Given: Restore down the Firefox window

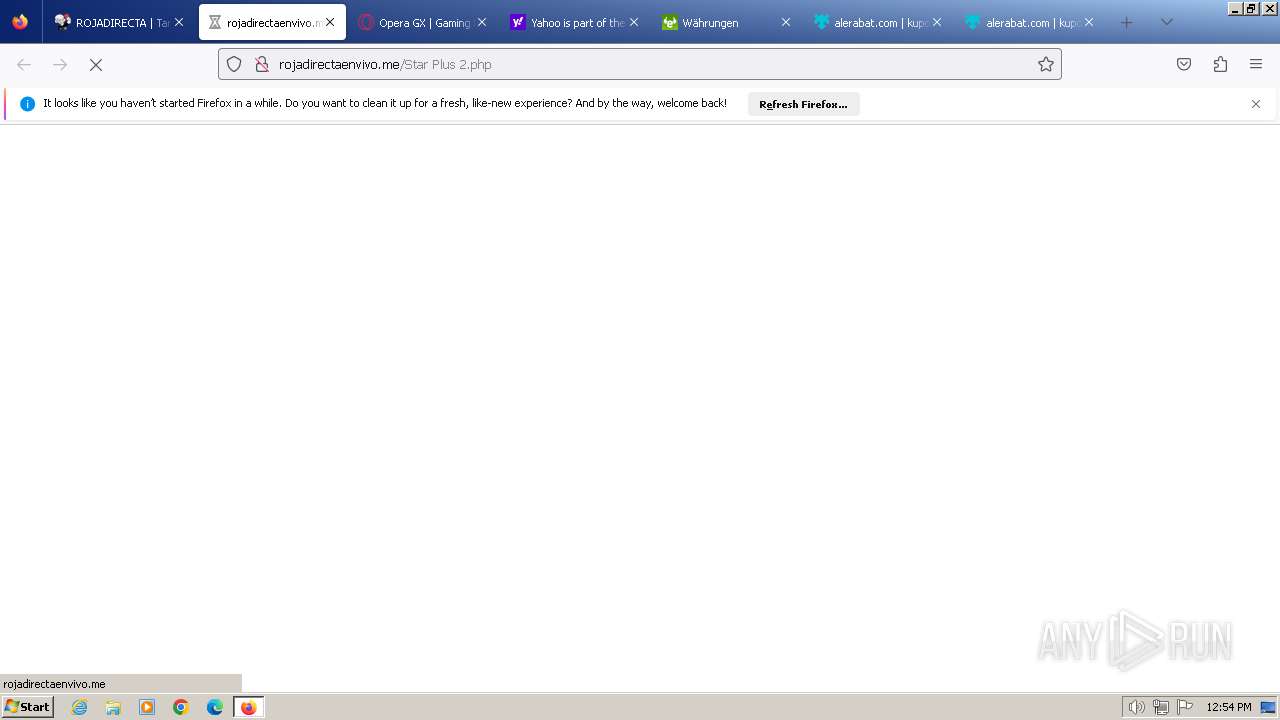Looking at the screenshot, I should coord(1251,8).
